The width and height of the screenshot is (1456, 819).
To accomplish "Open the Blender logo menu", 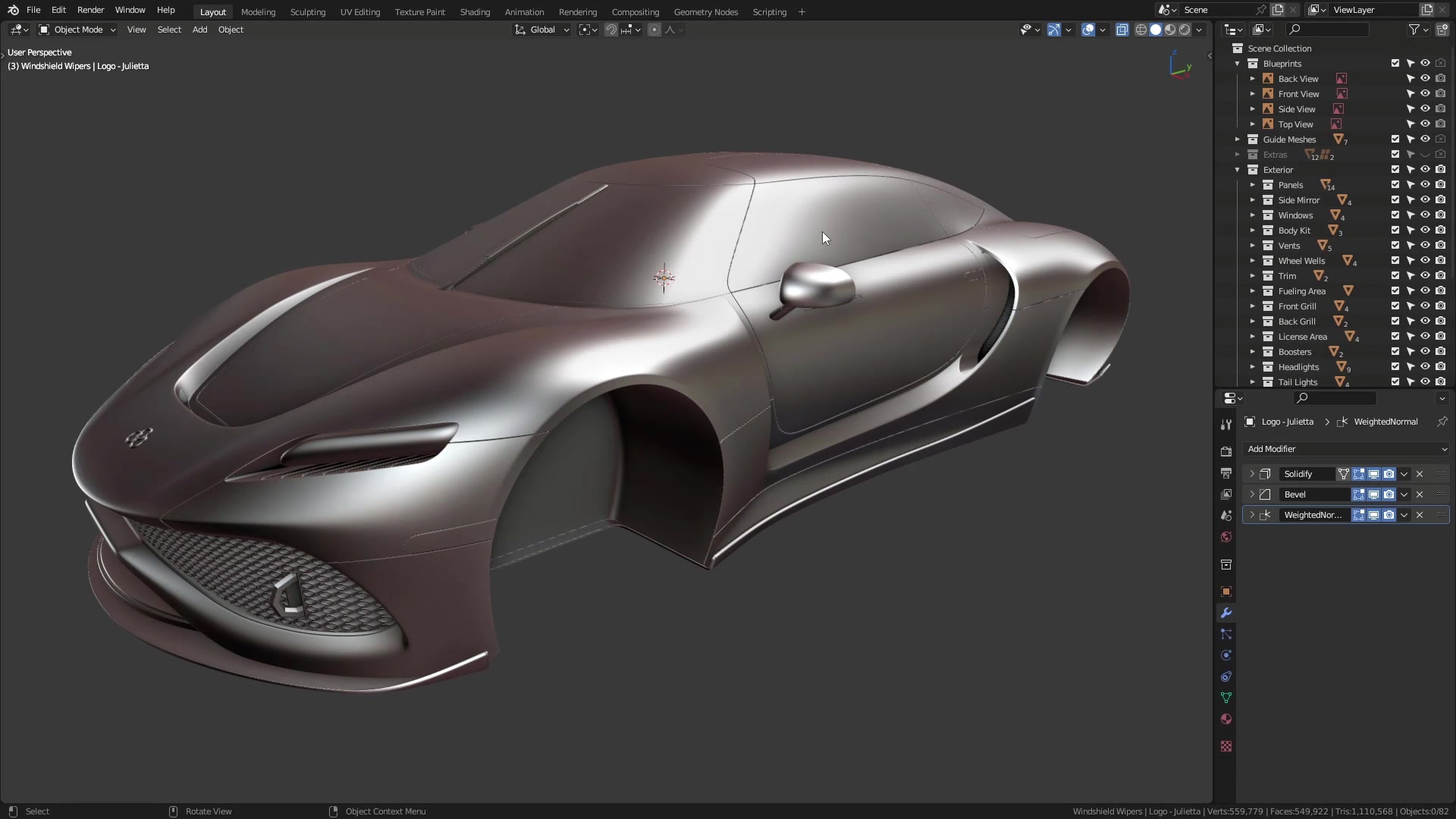I will click(13, 10).
